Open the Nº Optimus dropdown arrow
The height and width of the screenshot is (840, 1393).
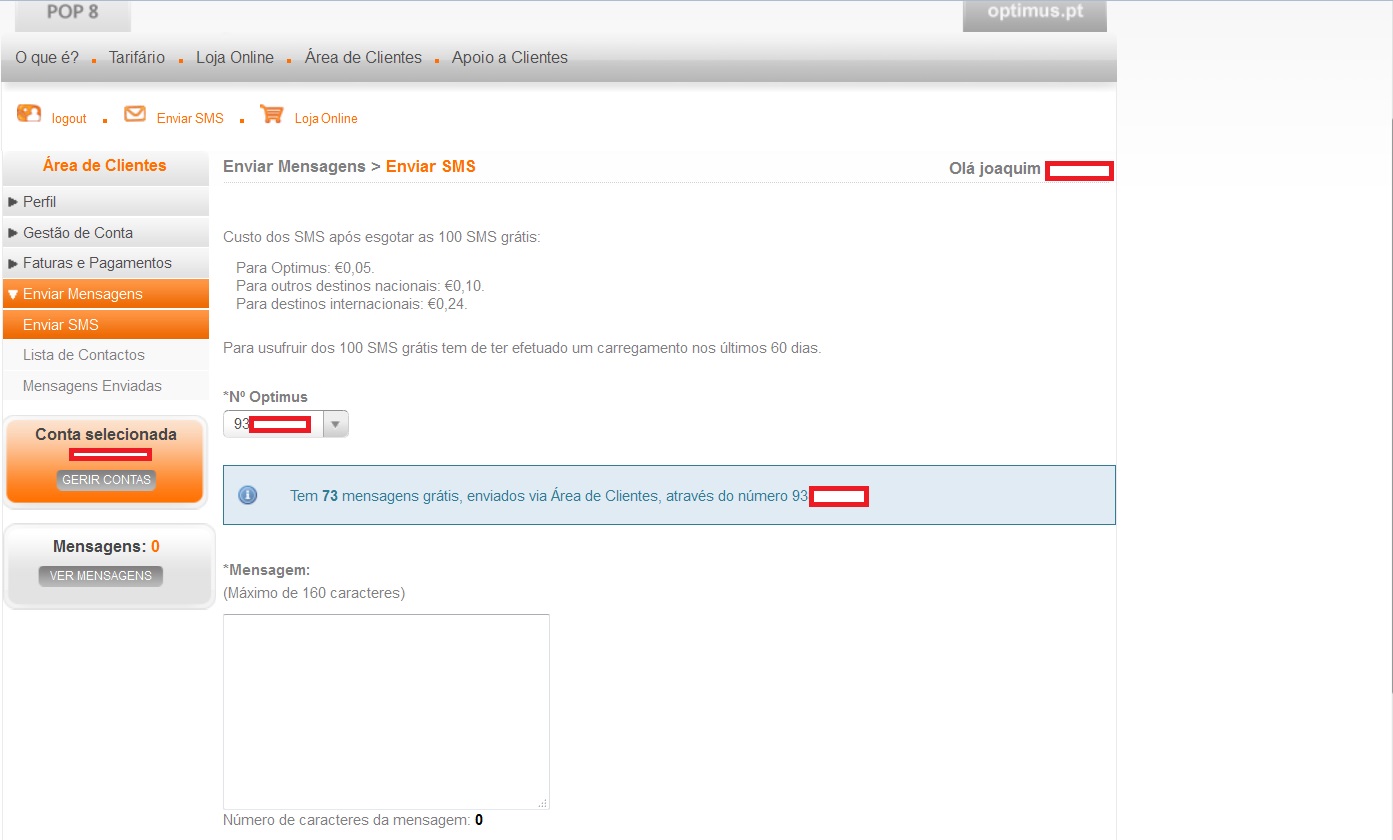336,425
